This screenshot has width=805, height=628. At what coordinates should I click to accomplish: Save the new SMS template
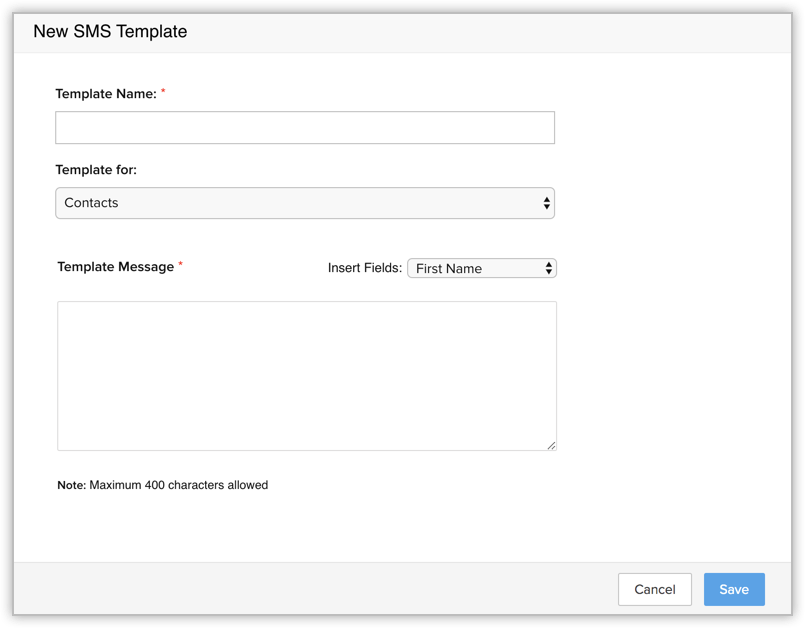point(733,589)
